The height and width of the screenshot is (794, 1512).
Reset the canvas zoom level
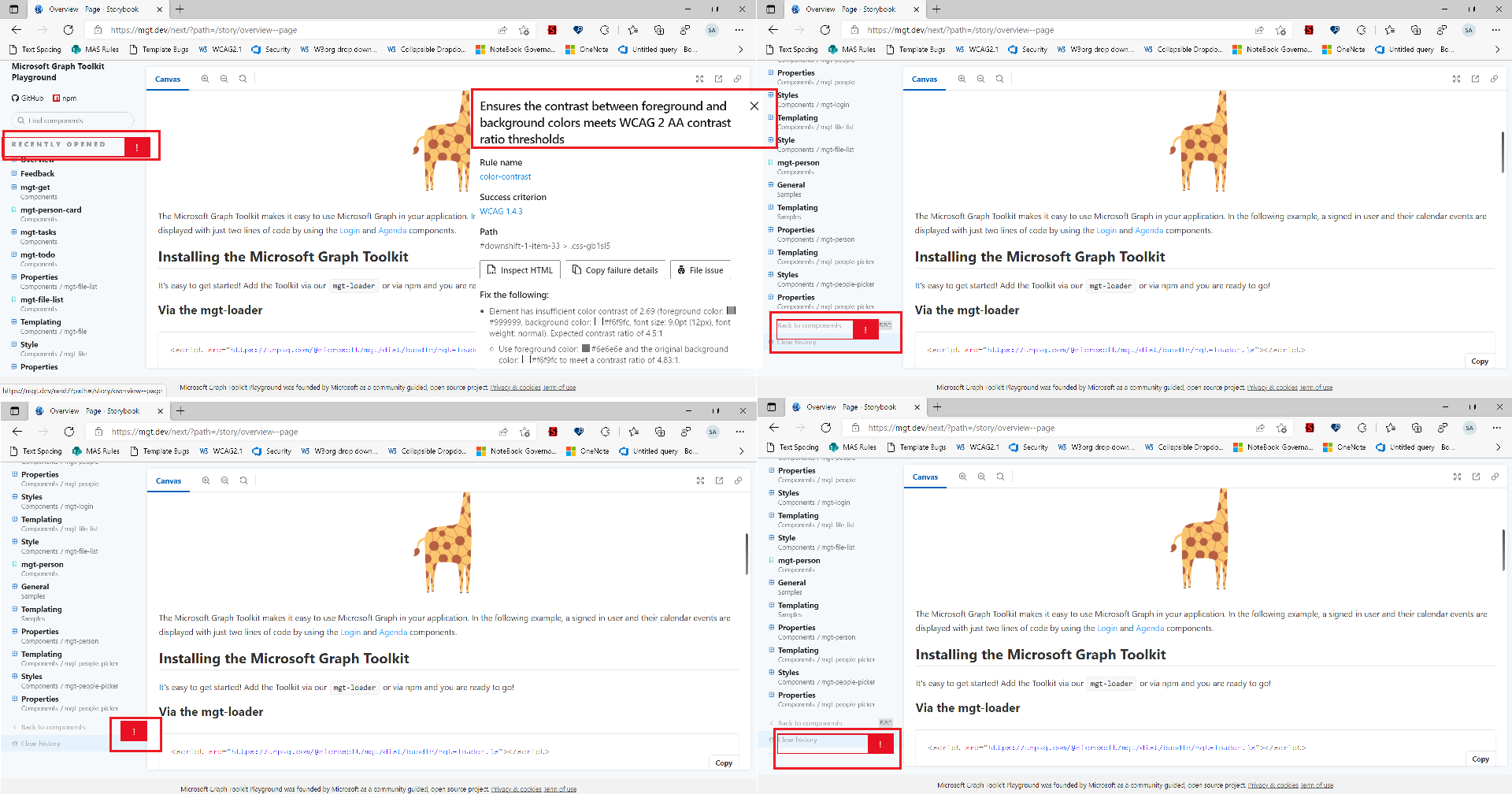pos(243,79)
